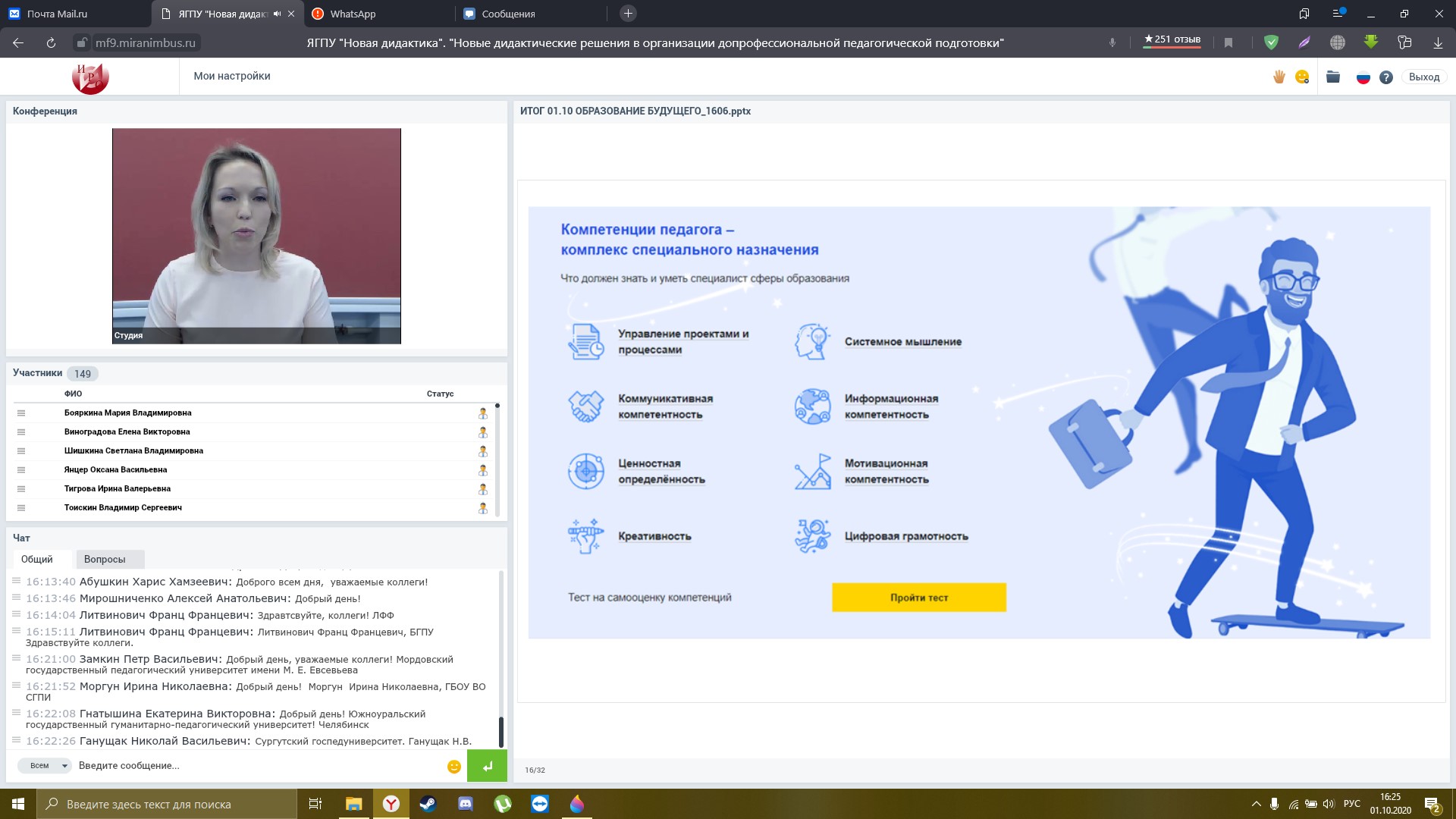Expand the Всем recipient dropdown
The image size is (1456, 819).
45,765
